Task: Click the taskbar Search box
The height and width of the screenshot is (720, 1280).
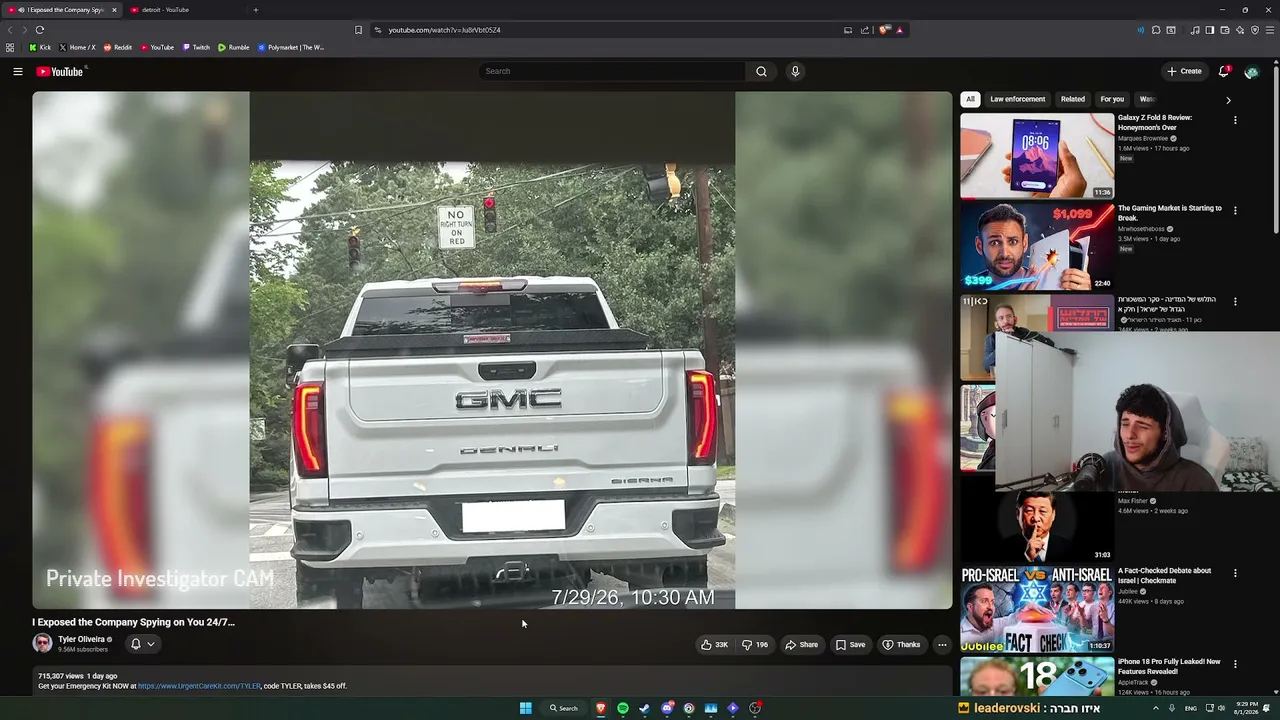Action: [563, 708]
